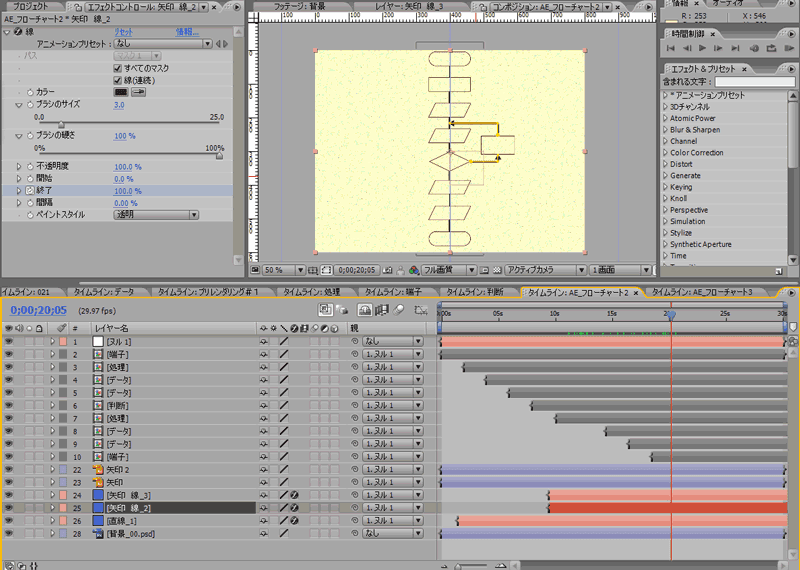The width and height of the screenshot is (800, 570).
Task: Toggle transparency grid icon in viewer
Action: pos(496,270)
